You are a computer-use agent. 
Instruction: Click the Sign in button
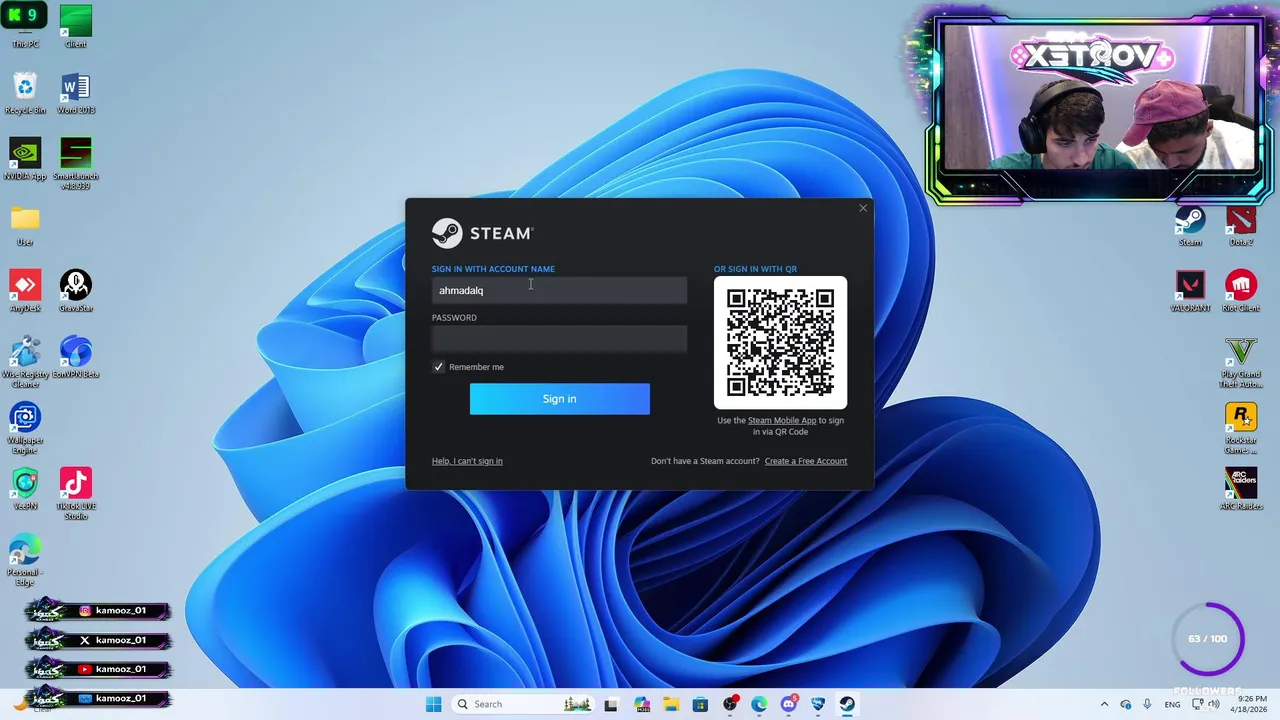(559, 399)
